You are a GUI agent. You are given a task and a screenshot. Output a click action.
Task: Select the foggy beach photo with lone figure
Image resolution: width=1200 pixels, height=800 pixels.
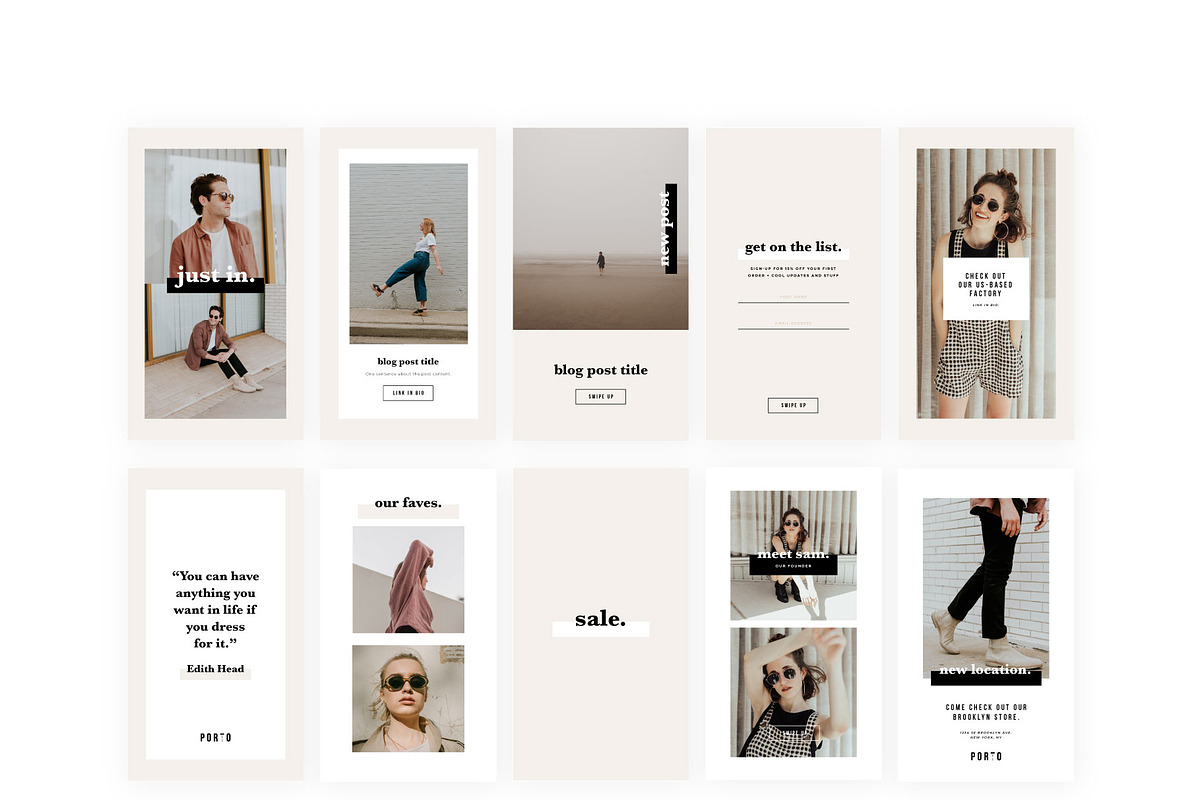coord(600,228)
